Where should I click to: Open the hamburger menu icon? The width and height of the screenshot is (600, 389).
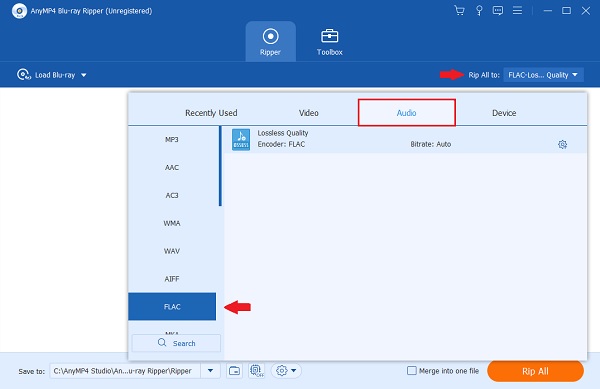[517, 11]
